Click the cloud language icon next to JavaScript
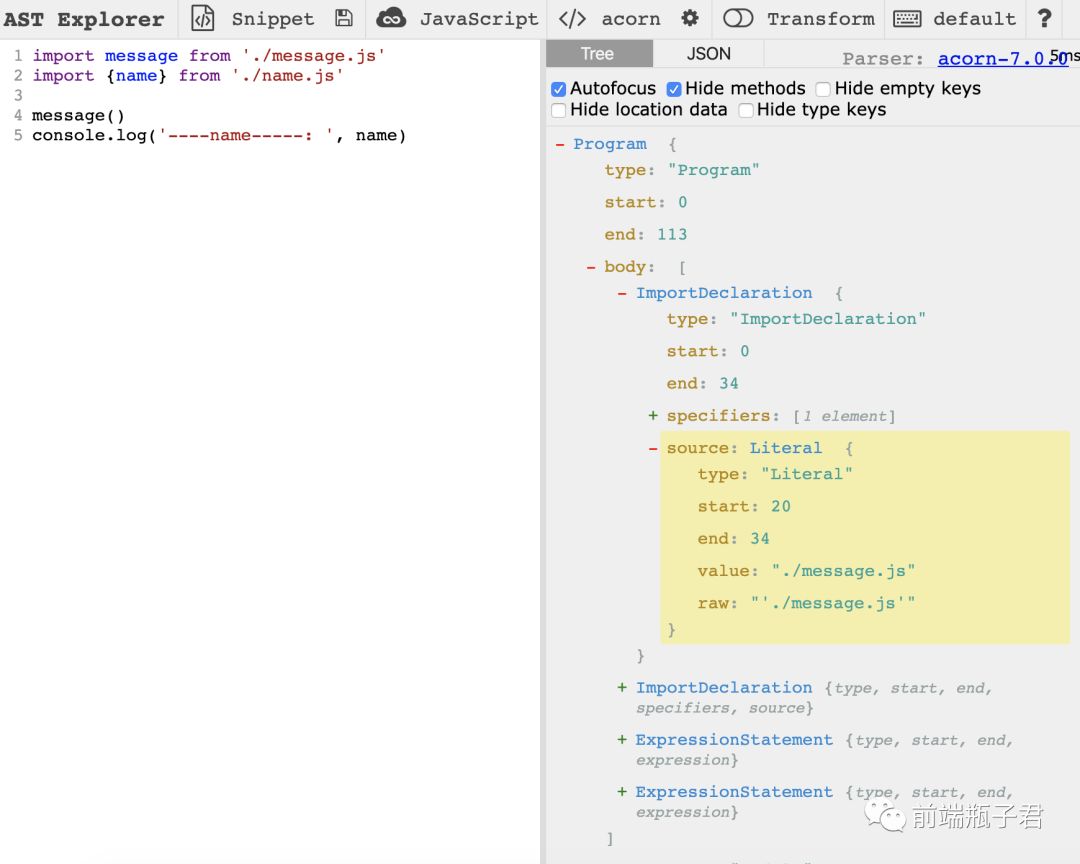The width and height of the screenshot is (1080, 864). pyautogui.click(x=391, y=19)
